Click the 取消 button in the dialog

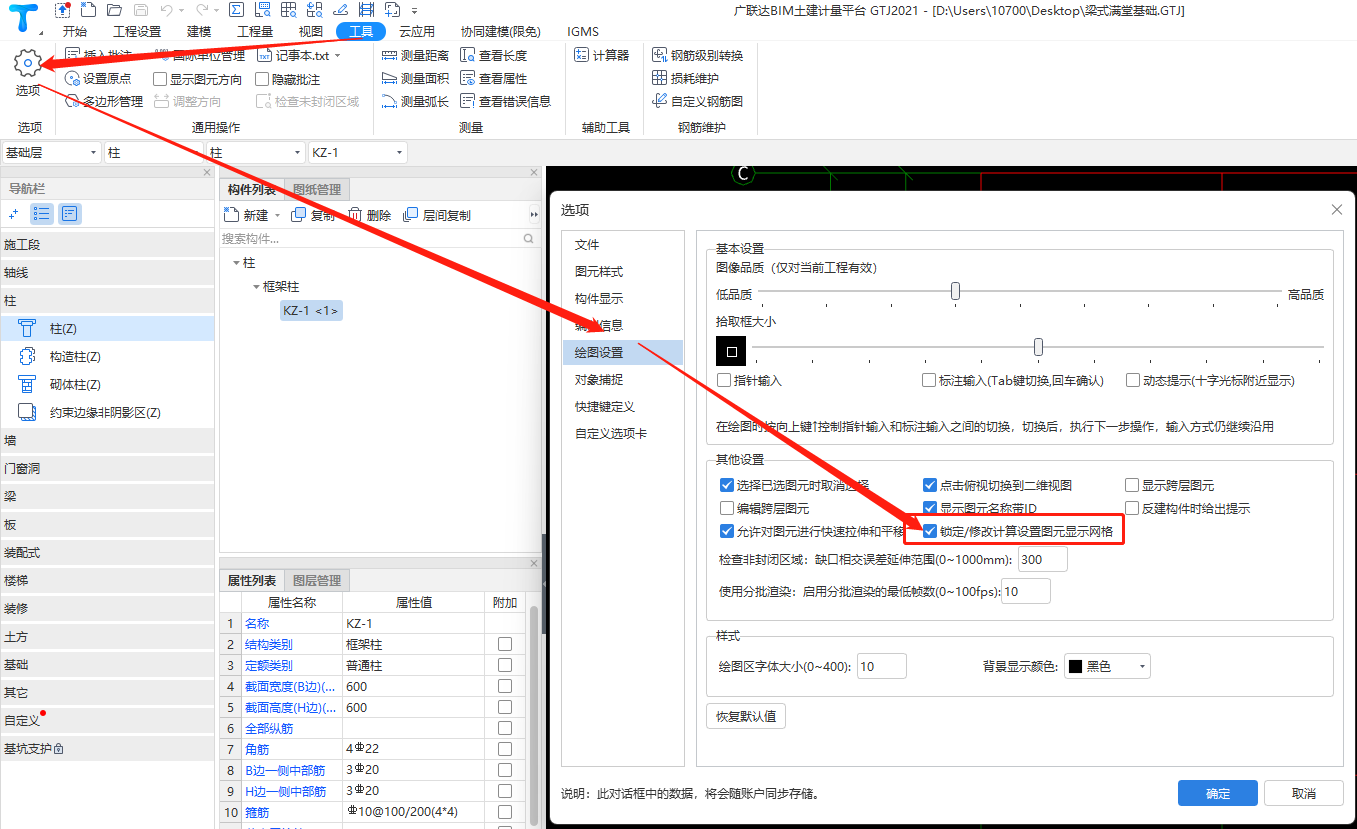coord(1304,793)
